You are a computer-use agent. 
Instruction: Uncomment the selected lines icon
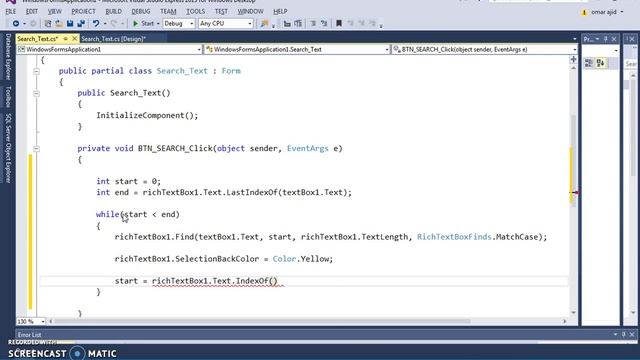point(324,24)
